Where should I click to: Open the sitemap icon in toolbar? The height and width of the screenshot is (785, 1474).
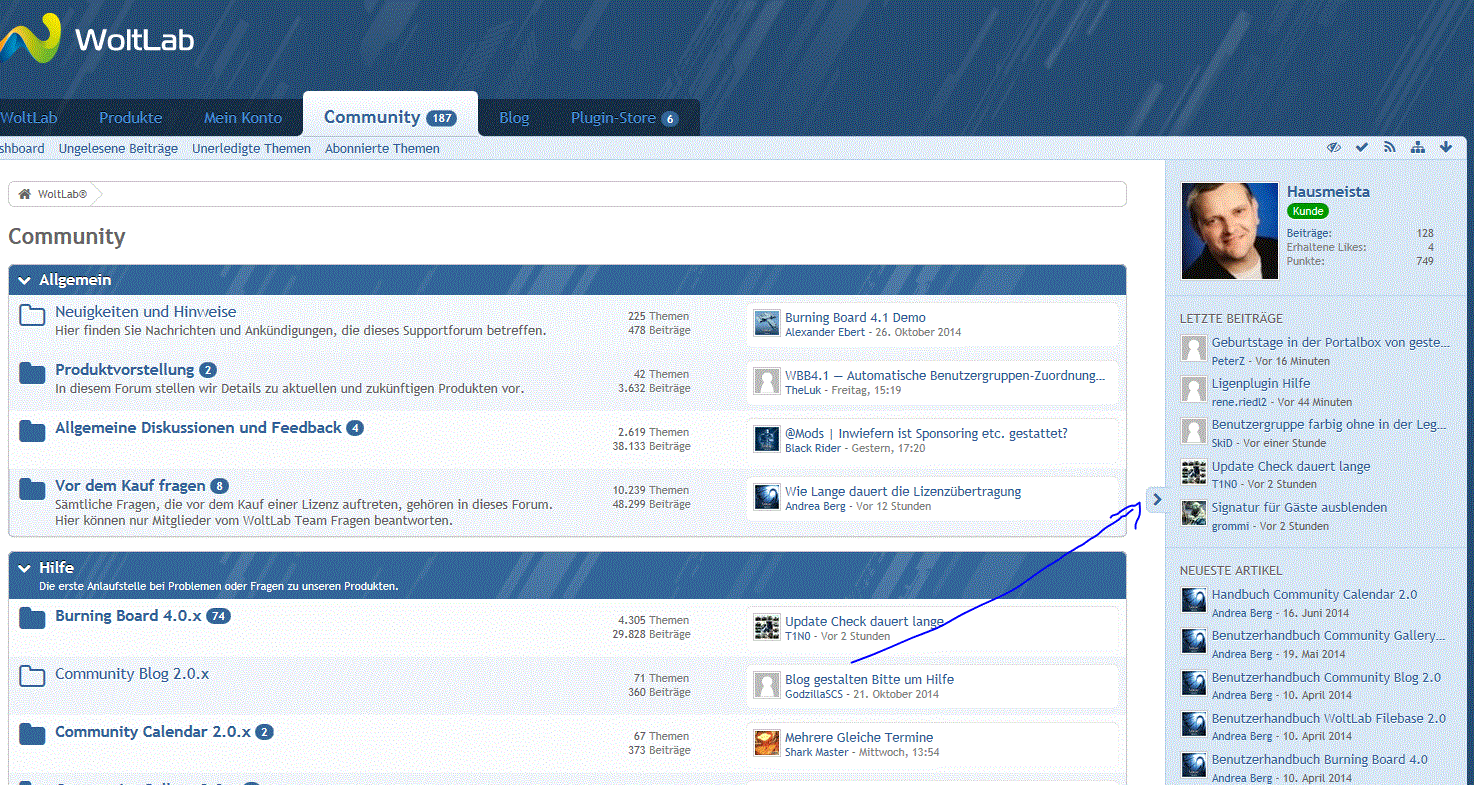click(1418, 147)
